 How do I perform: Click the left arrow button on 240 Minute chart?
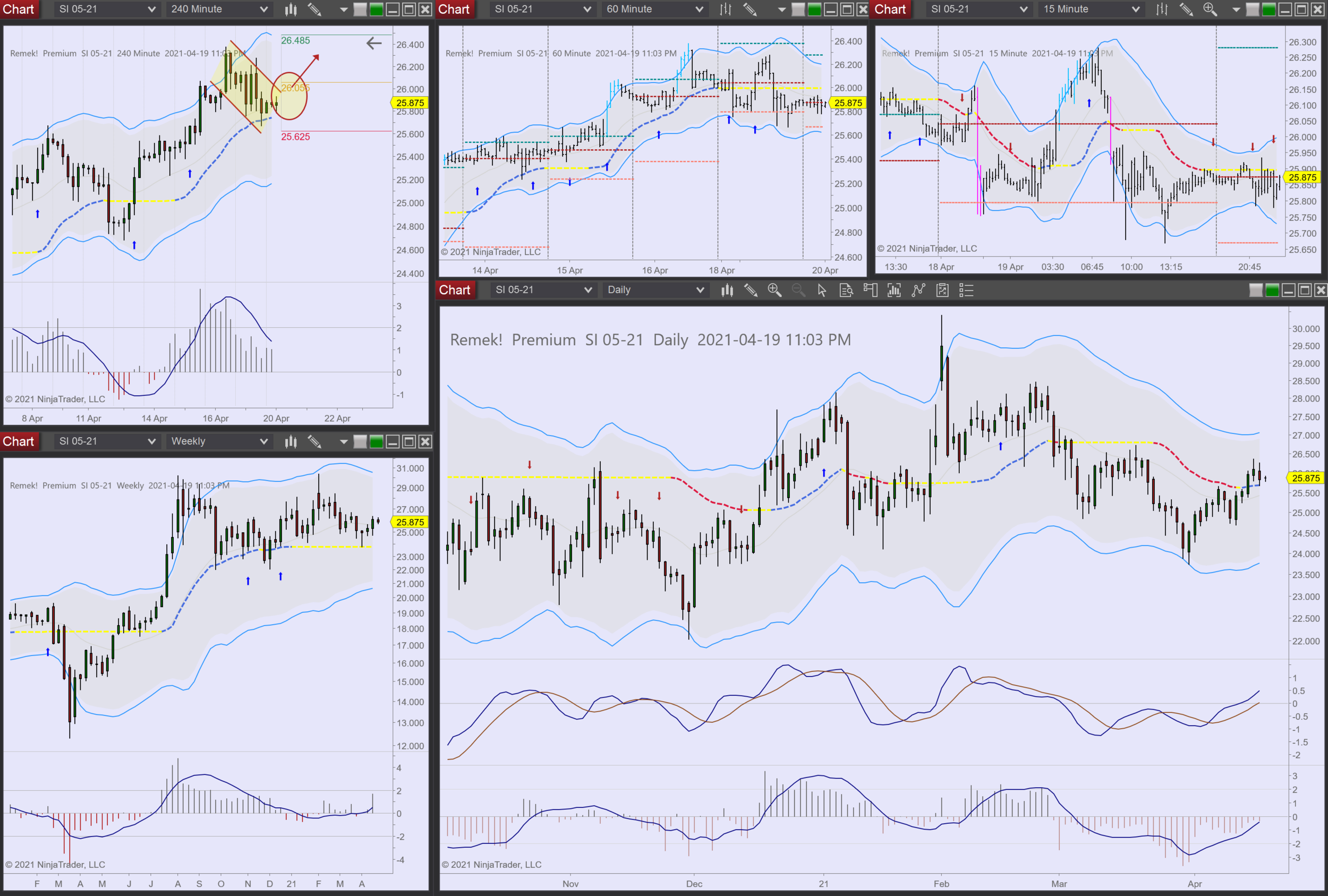pos(374,43)
